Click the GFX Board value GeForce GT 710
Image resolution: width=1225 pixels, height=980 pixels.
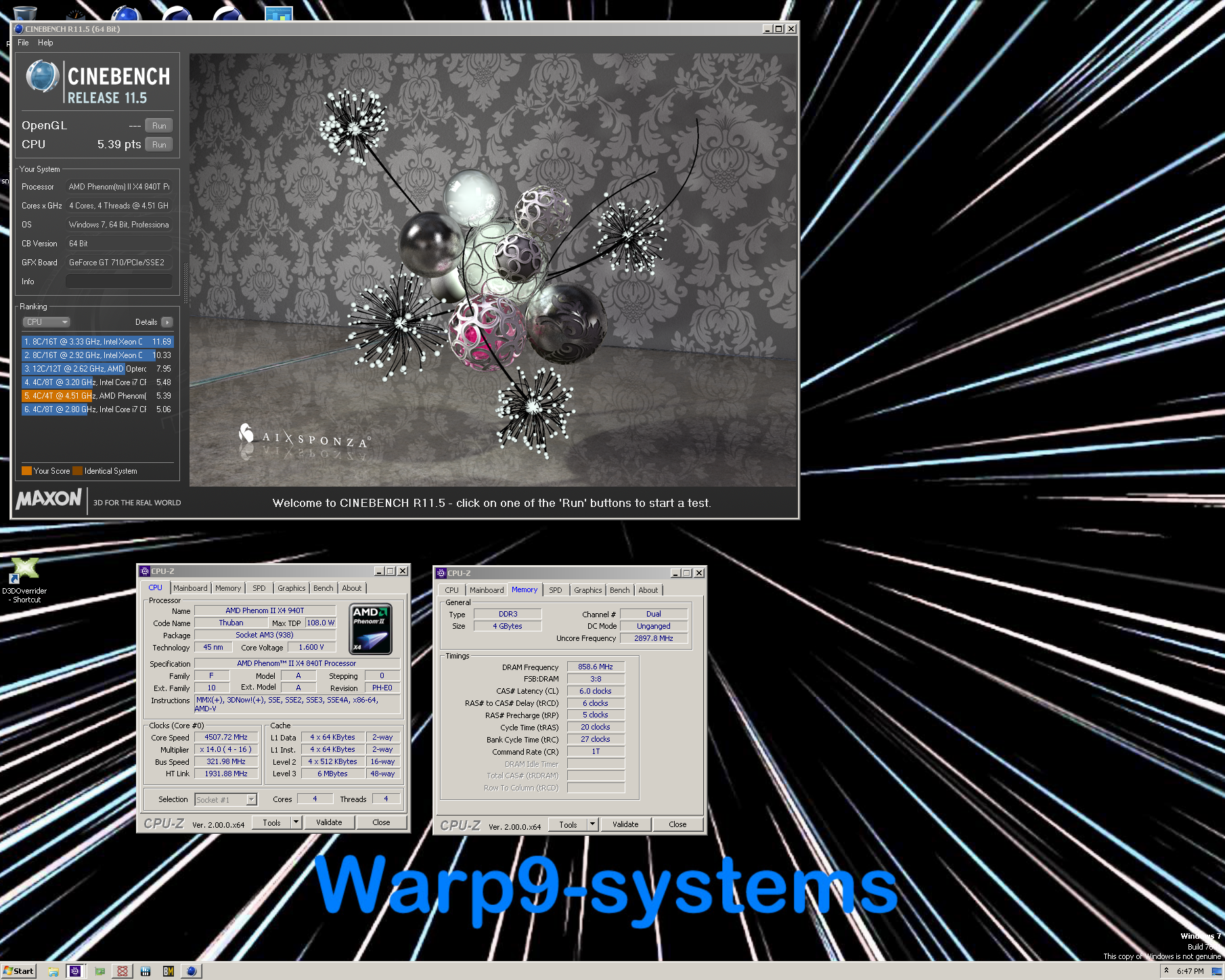[x=118, y=263]
